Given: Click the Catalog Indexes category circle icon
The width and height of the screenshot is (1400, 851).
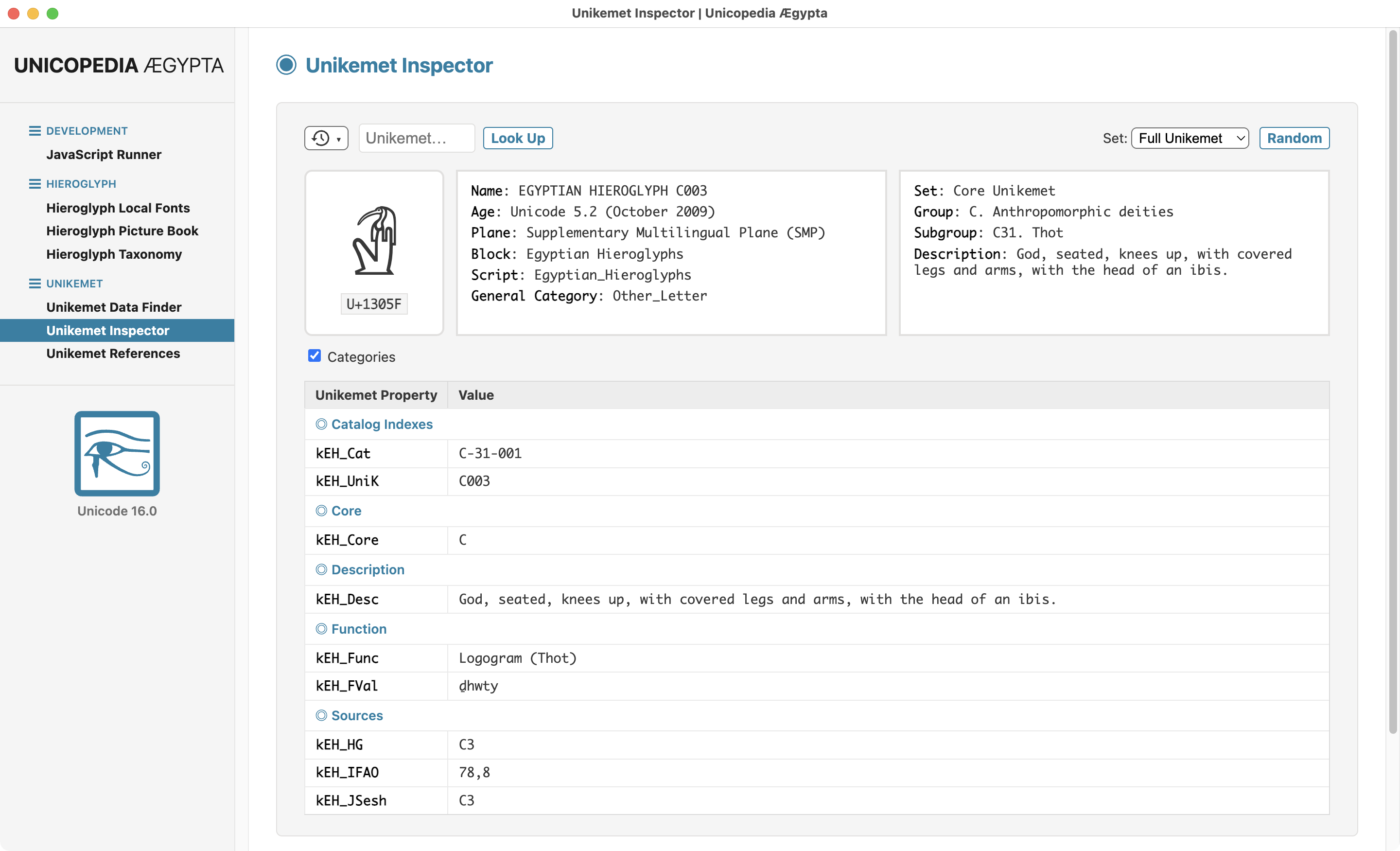Looking at the screenshot, I should pos(321,424).
